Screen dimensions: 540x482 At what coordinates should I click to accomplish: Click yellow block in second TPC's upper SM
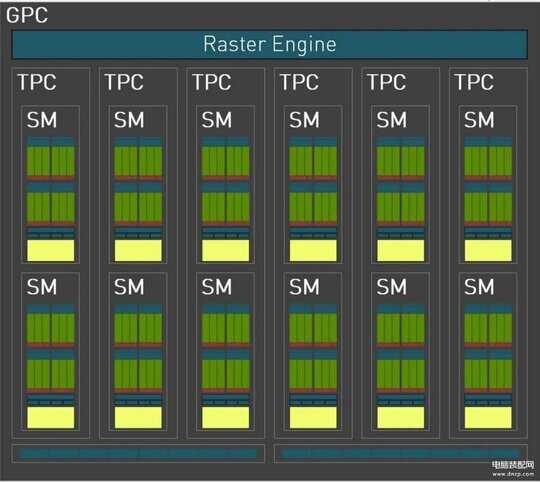(138, 250)
